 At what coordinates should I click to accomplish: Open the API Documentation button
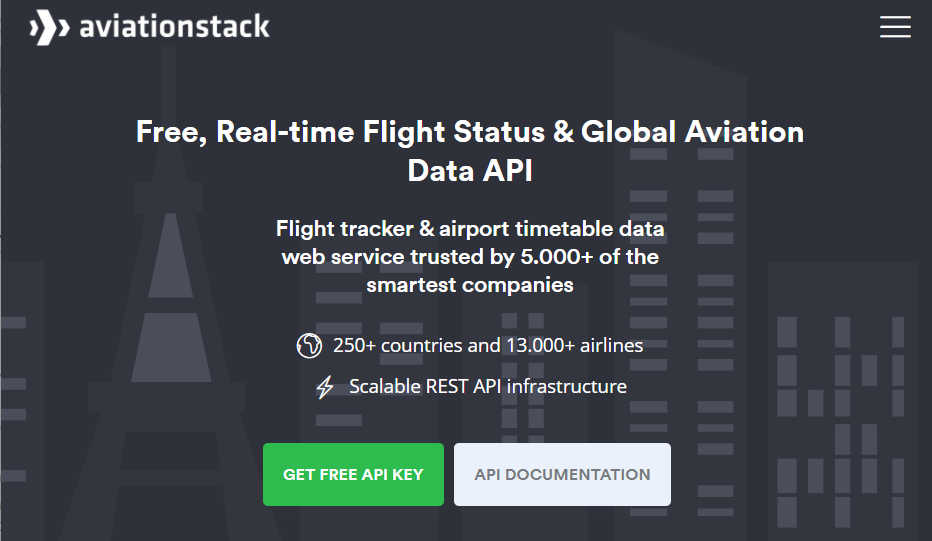click(x=562, y=474)
